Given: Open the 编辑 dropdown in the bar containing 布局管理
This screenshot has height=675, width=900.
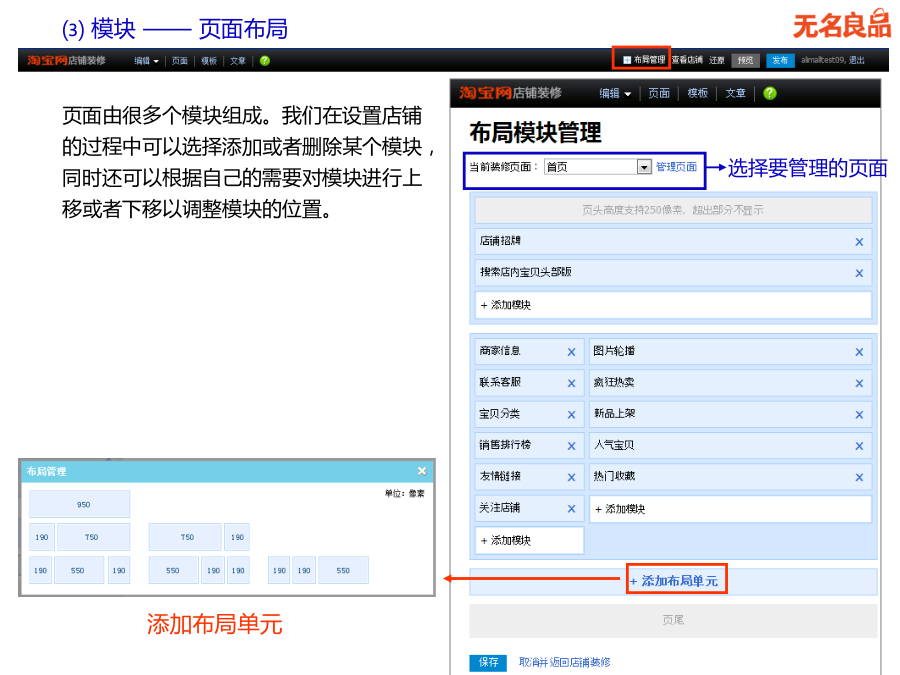Looking at the screenshot, I should pos(146,61).
